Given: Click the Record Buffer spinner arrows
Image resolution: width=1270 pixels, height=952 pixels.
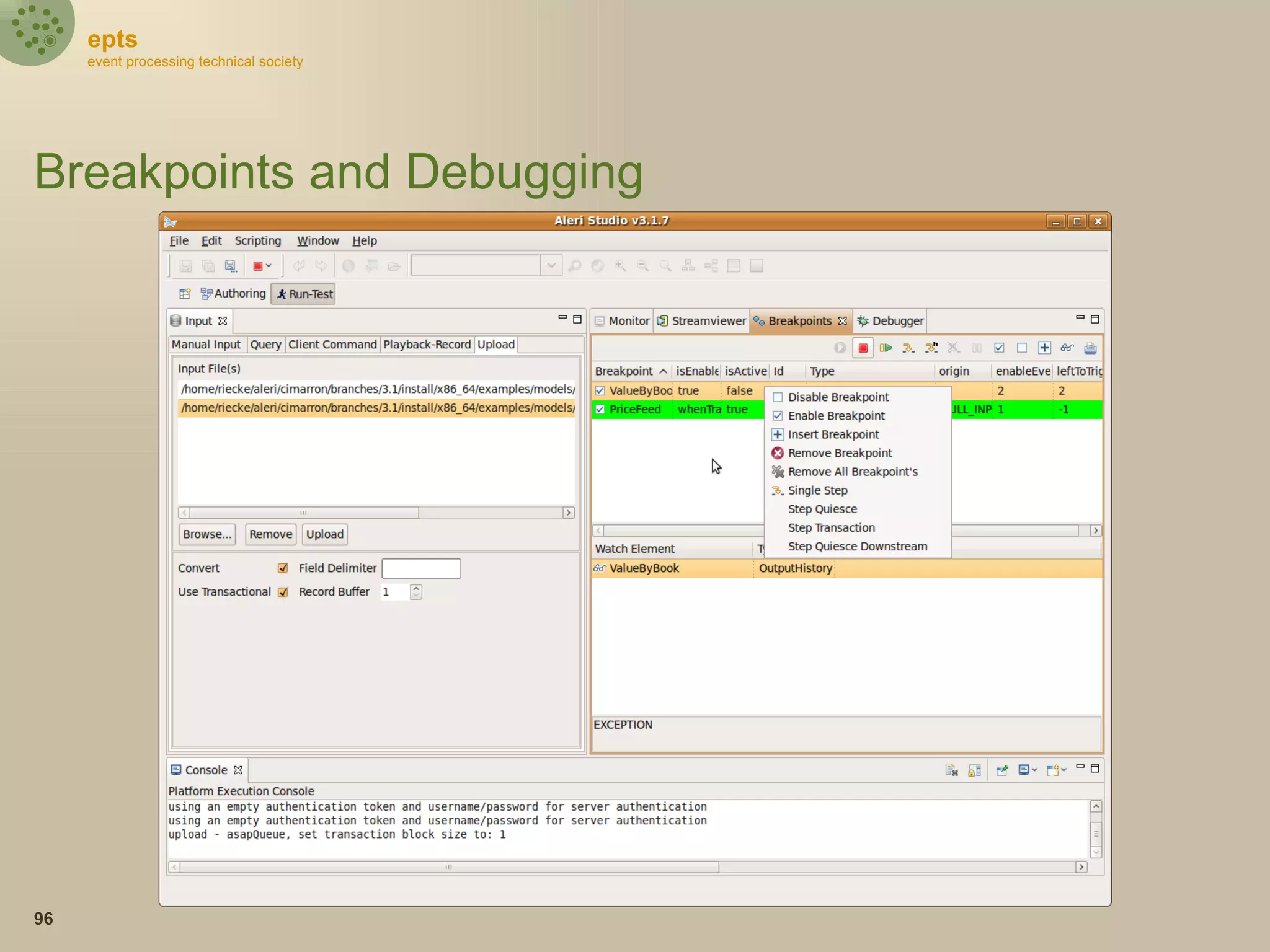Looking at the screenshot, I should tap(416, 592).
